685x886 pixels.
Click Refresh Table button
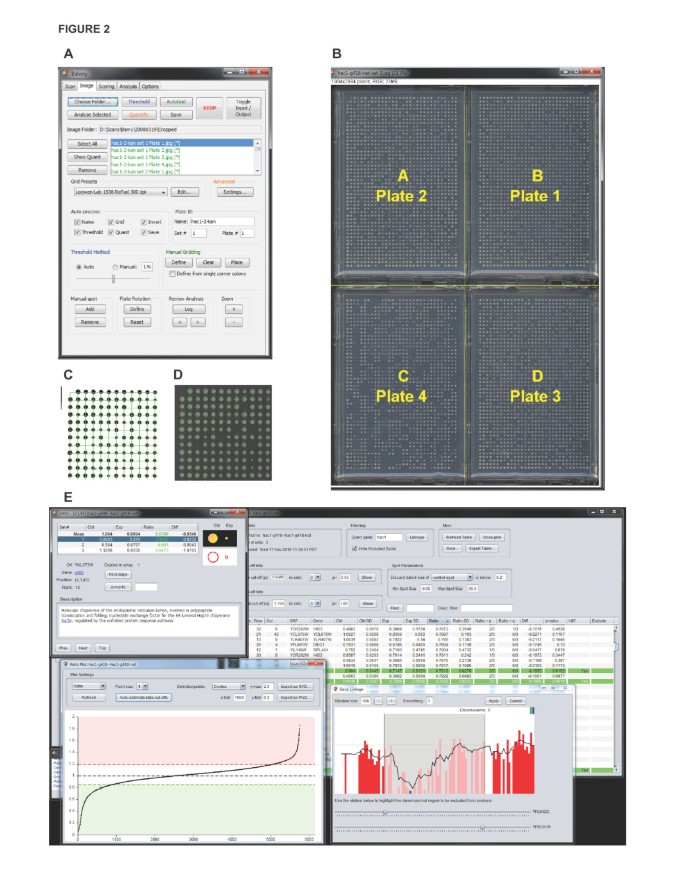pyautogui.click(x=459, y=537)
